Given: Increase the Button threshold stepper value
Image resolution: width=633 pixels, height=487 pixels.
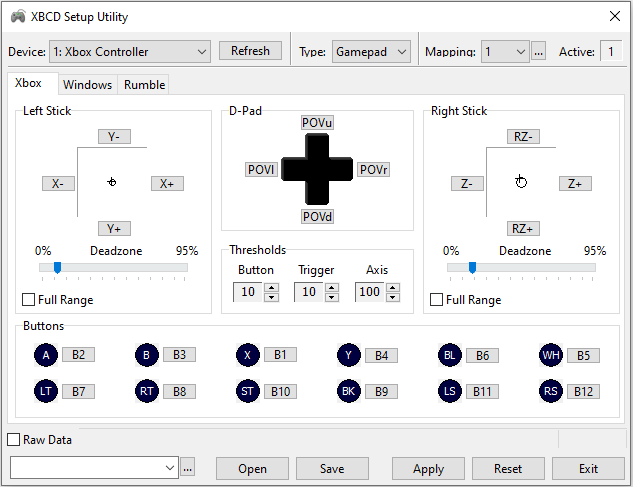Looking at the screenshot, I should tap(272, 287).
